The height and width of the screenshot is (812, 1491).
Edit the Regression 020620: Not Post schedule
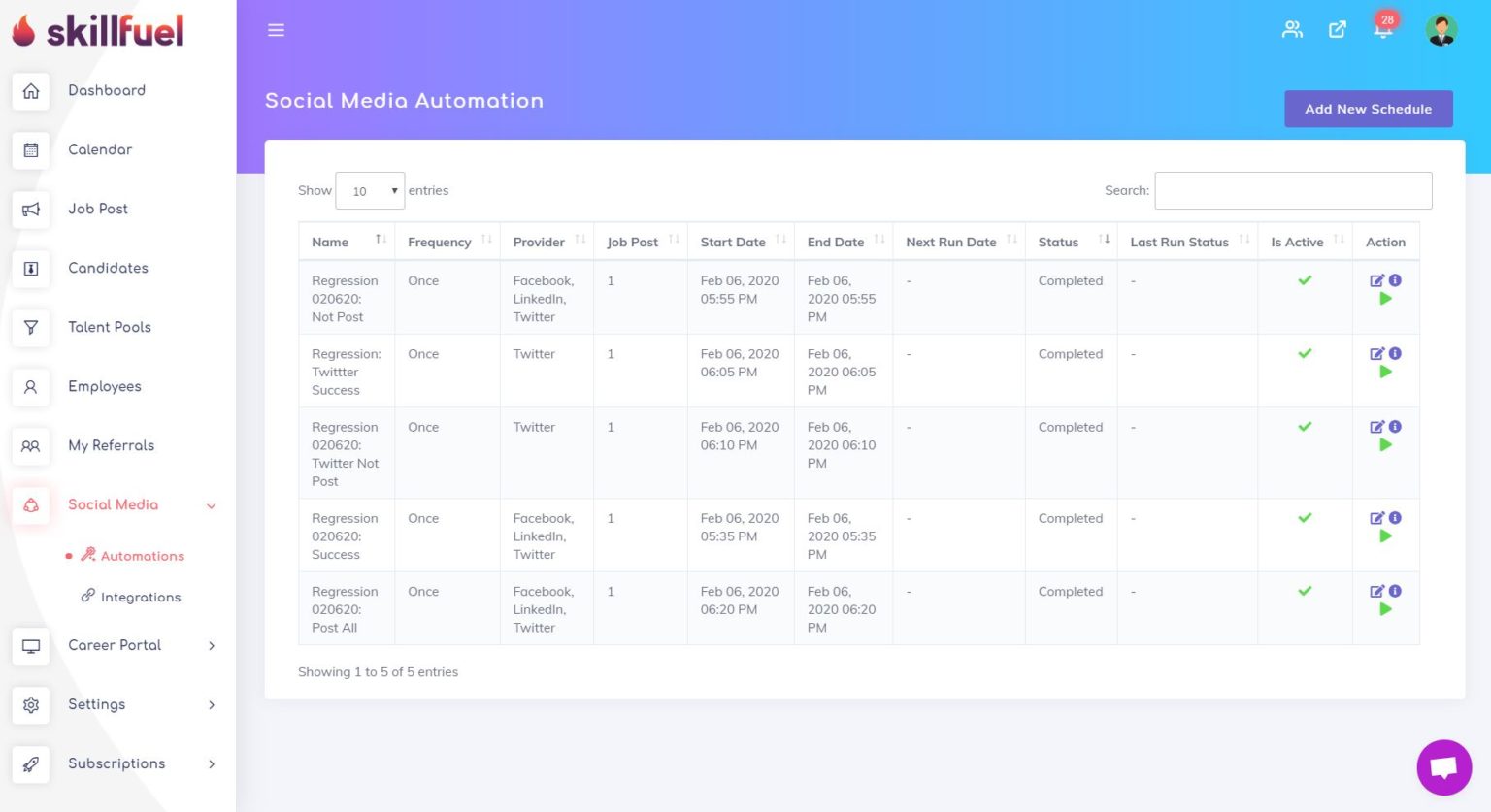tap(1375, 280)
